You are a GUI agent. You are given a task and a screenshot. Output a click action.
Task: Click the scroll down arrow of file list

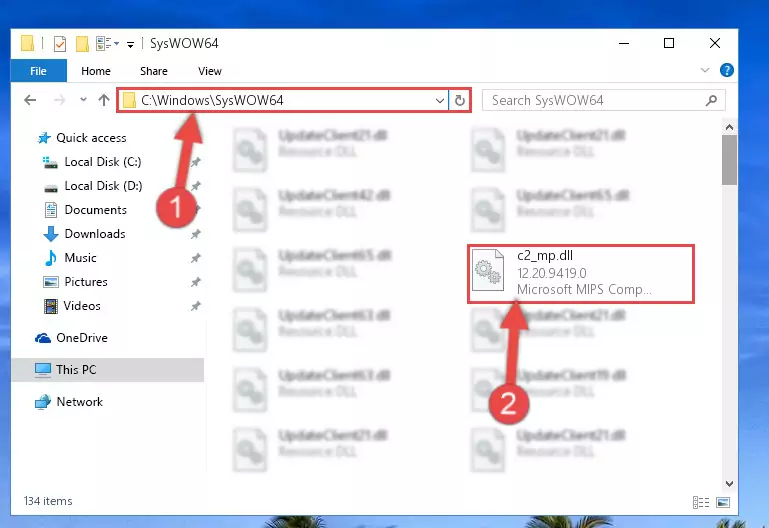(x=729, y=484)
